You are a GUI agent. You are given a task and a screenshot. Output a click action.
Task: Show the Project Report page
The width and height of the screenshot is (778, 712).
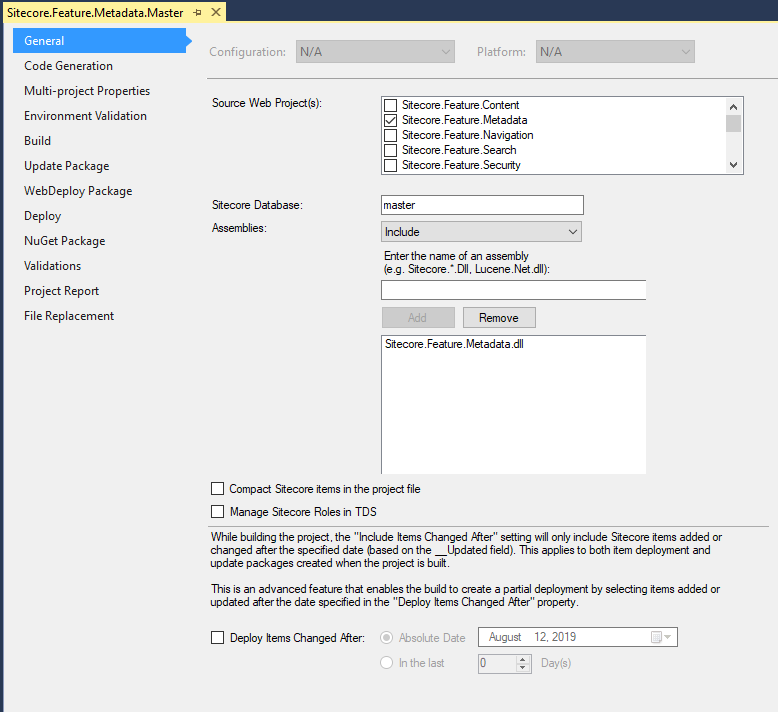tap(62, 291)
